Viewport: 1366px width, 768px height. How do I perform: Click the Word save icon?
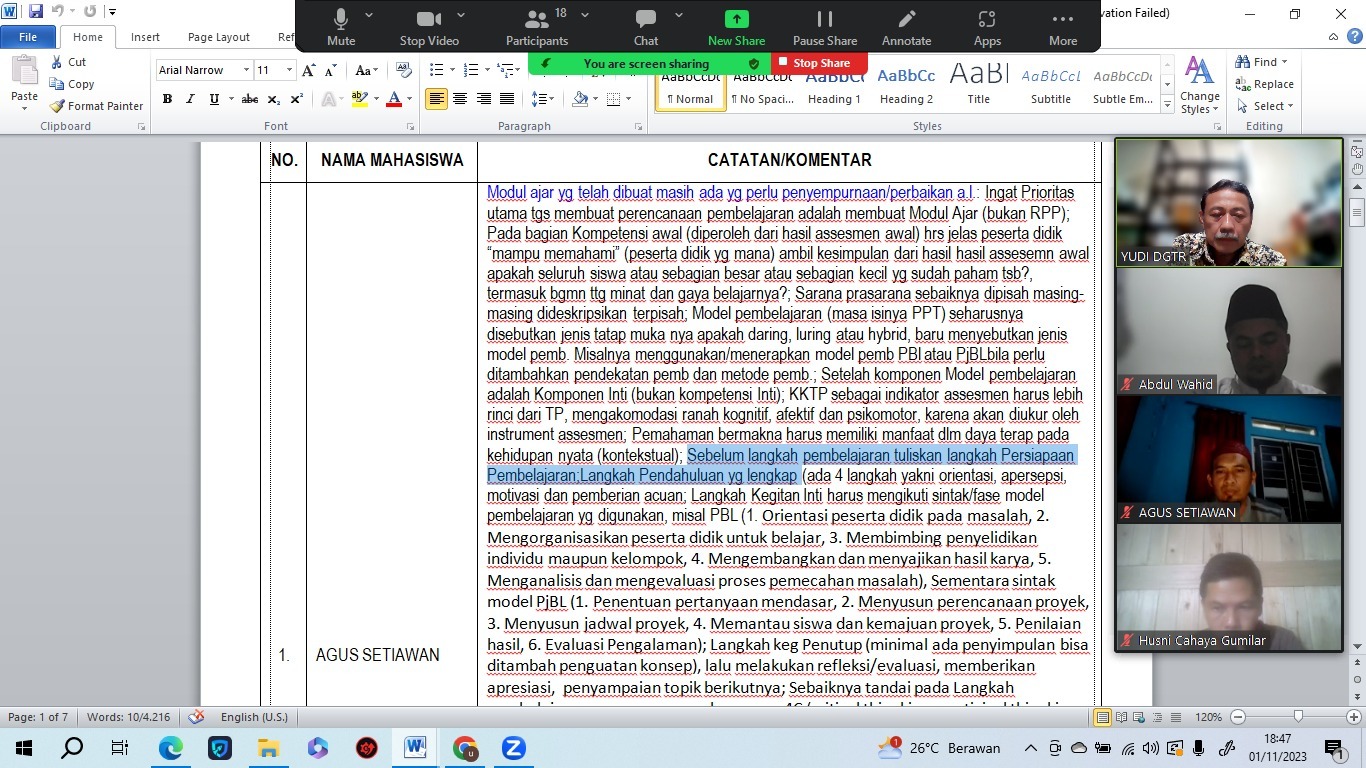[x=36, y=12]
